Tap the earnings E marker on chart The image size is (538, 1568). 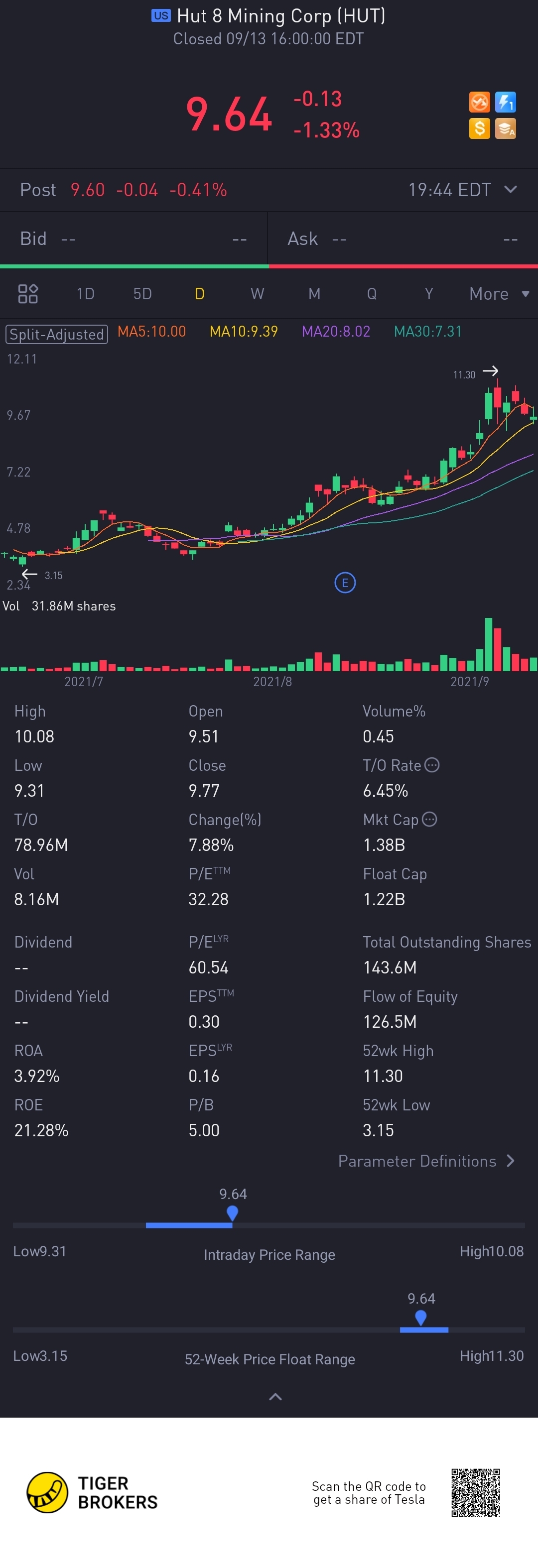[345, 583]
